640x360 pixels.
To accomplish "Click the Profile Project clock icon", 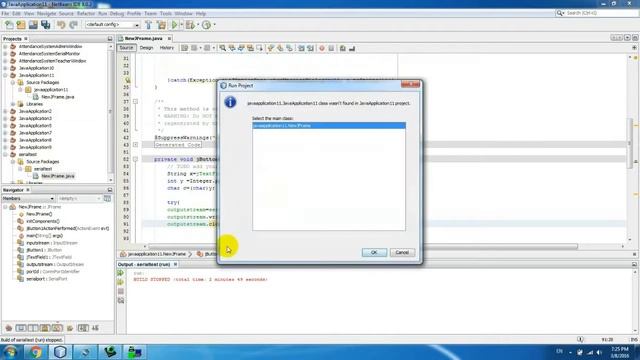I will click(207, 25).
